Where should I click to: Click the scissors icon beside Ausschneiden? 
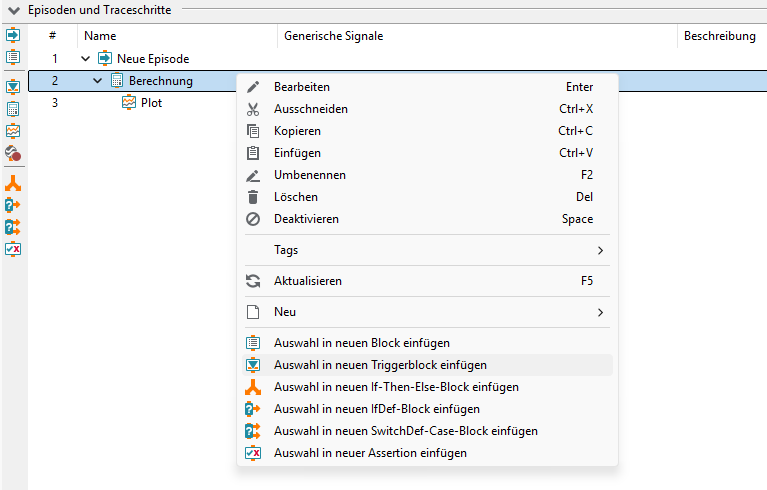(253, 109)
